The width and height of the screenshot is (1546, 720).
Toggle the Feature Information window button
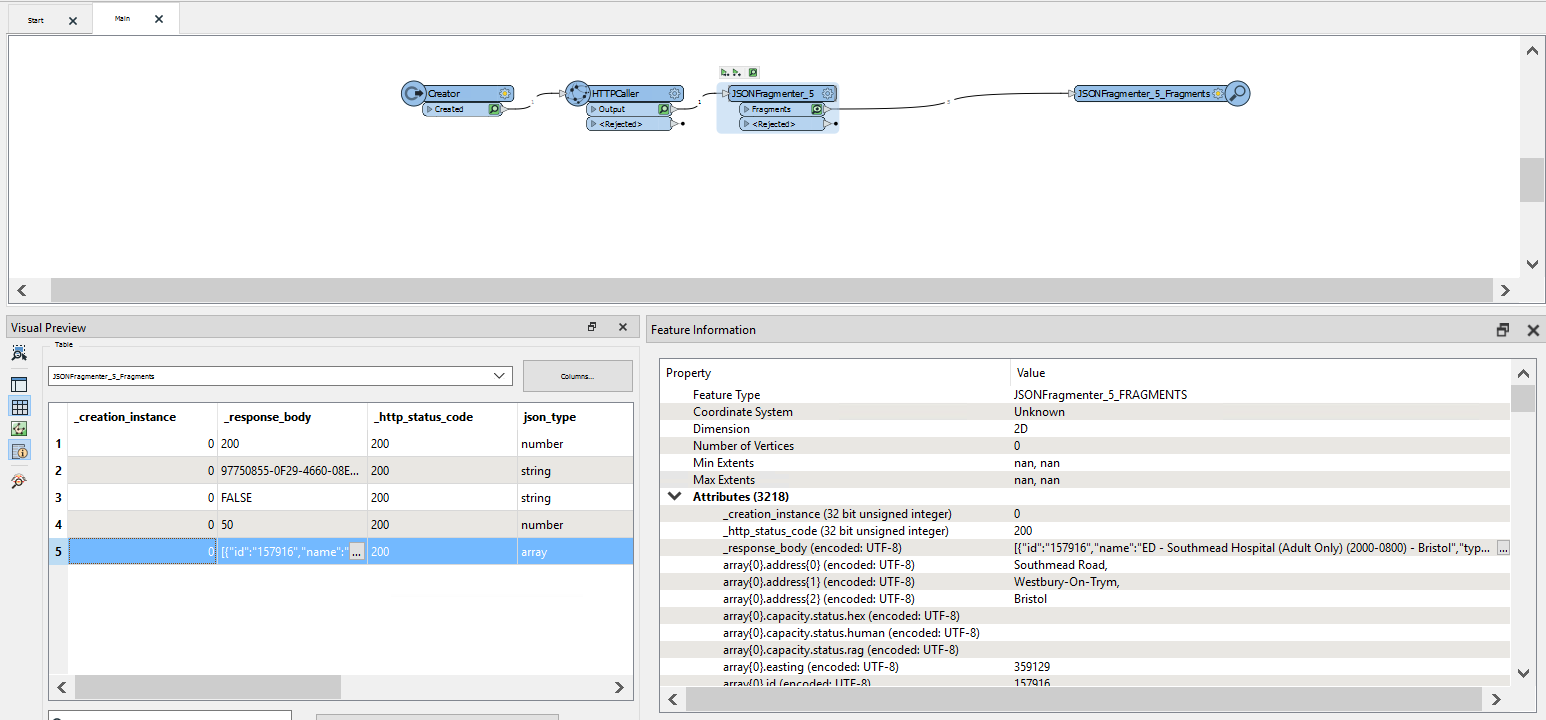click(x=19, y=450)
